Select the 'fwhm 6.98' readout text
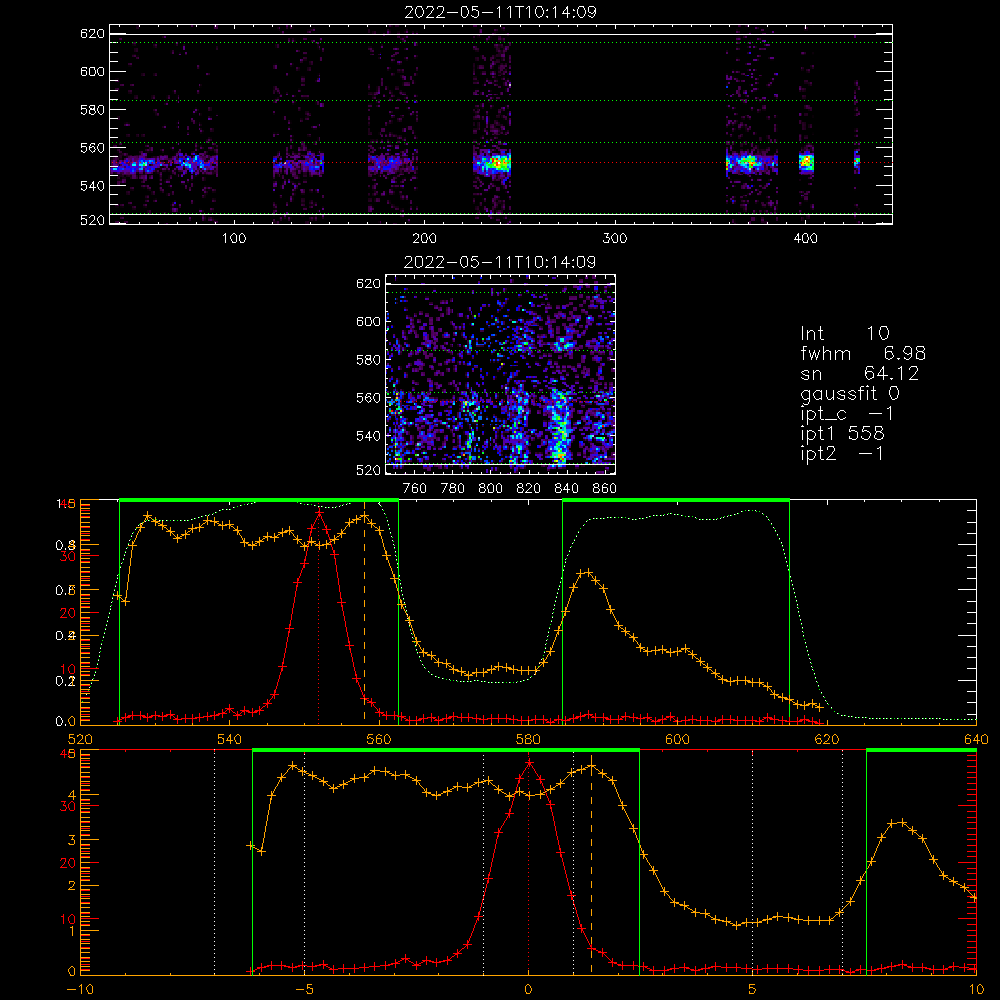 [863, 353]
